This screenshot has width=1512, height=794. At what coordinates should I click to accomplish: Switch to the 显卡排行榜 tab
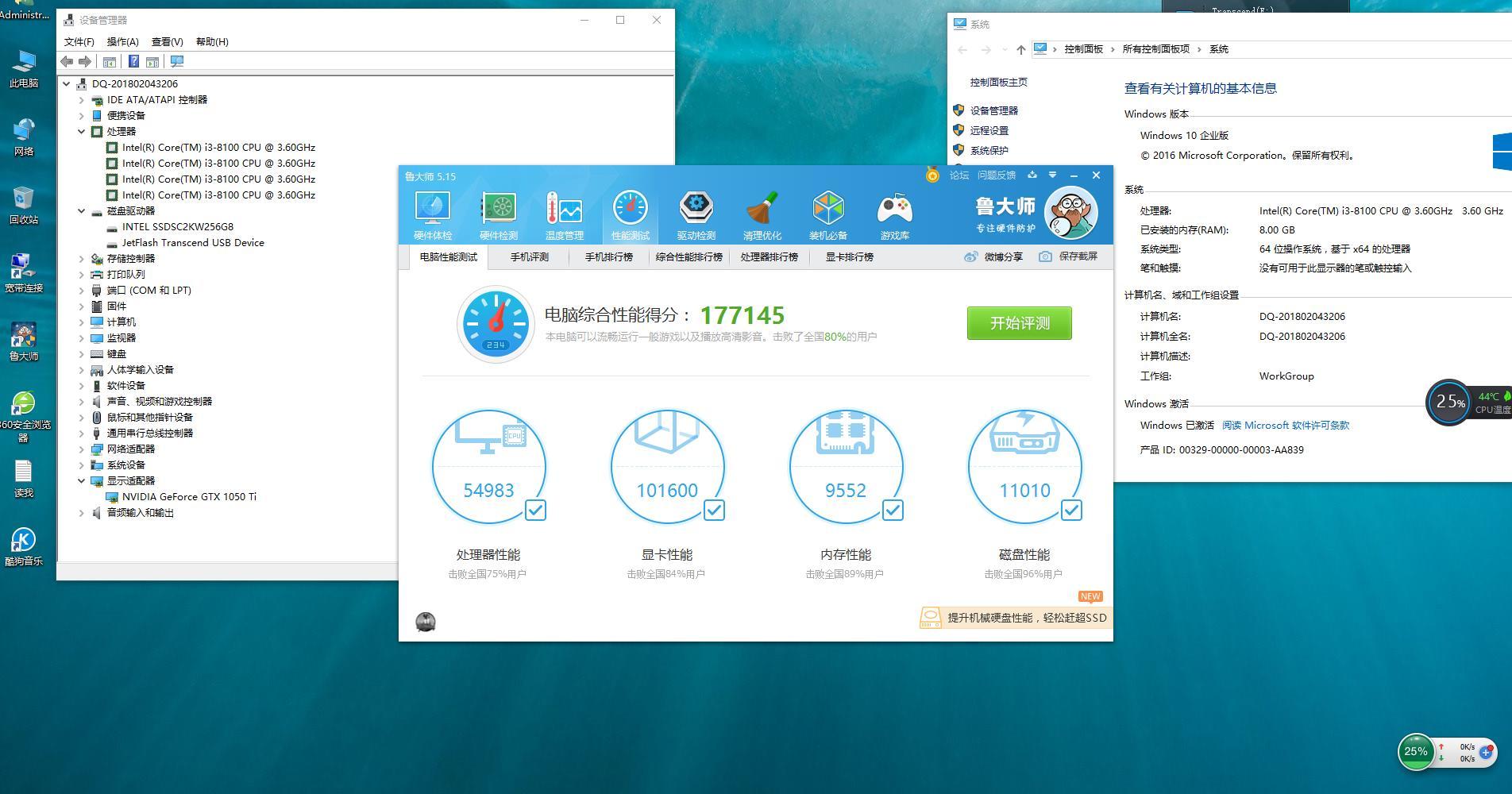pos(849,256)
